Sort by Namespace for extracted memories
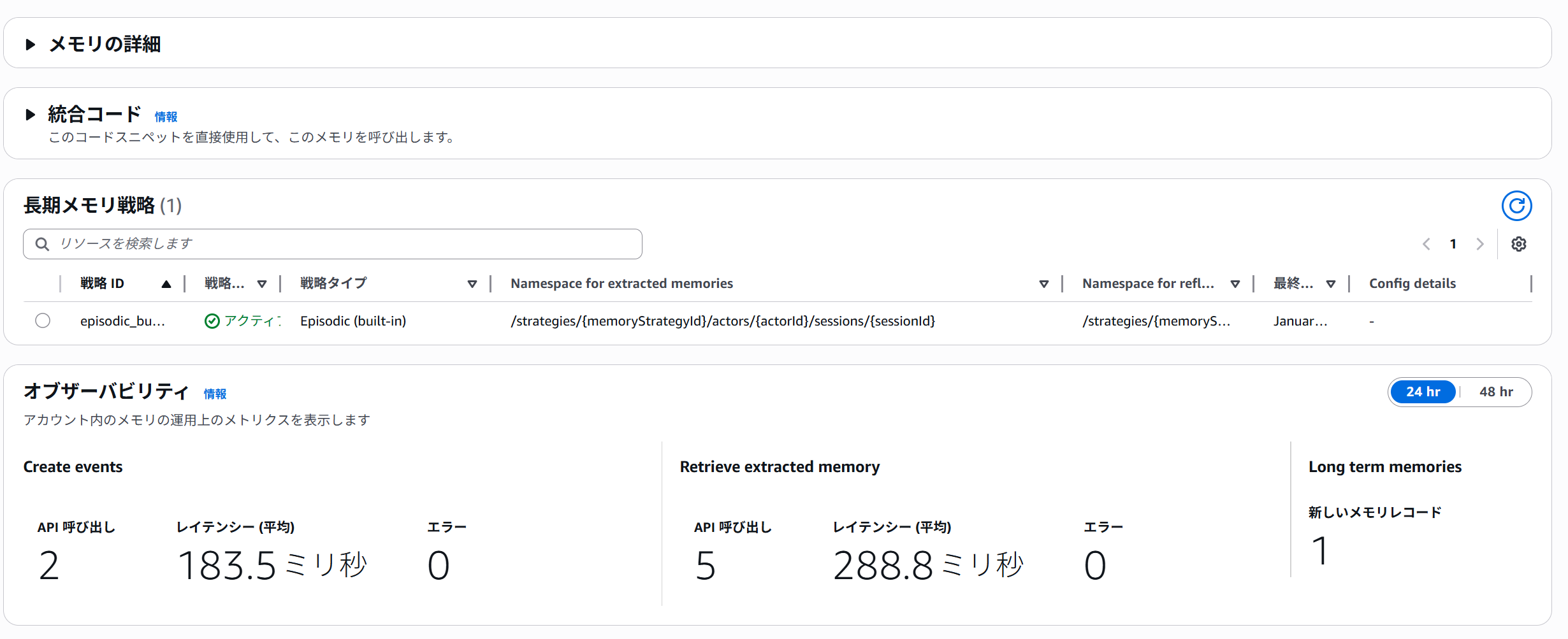This screenshot has width=1568, height=639. click(x=1044, y=284)
